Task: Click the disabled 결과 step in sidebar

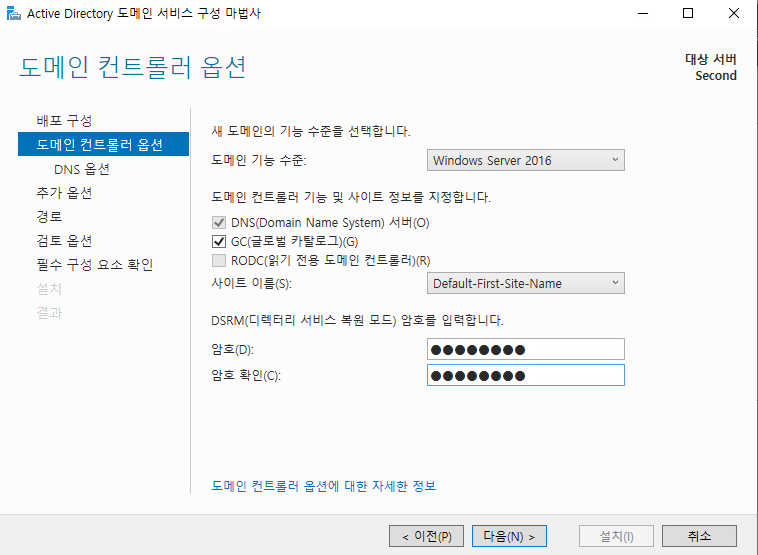Action: click(49, 313)
